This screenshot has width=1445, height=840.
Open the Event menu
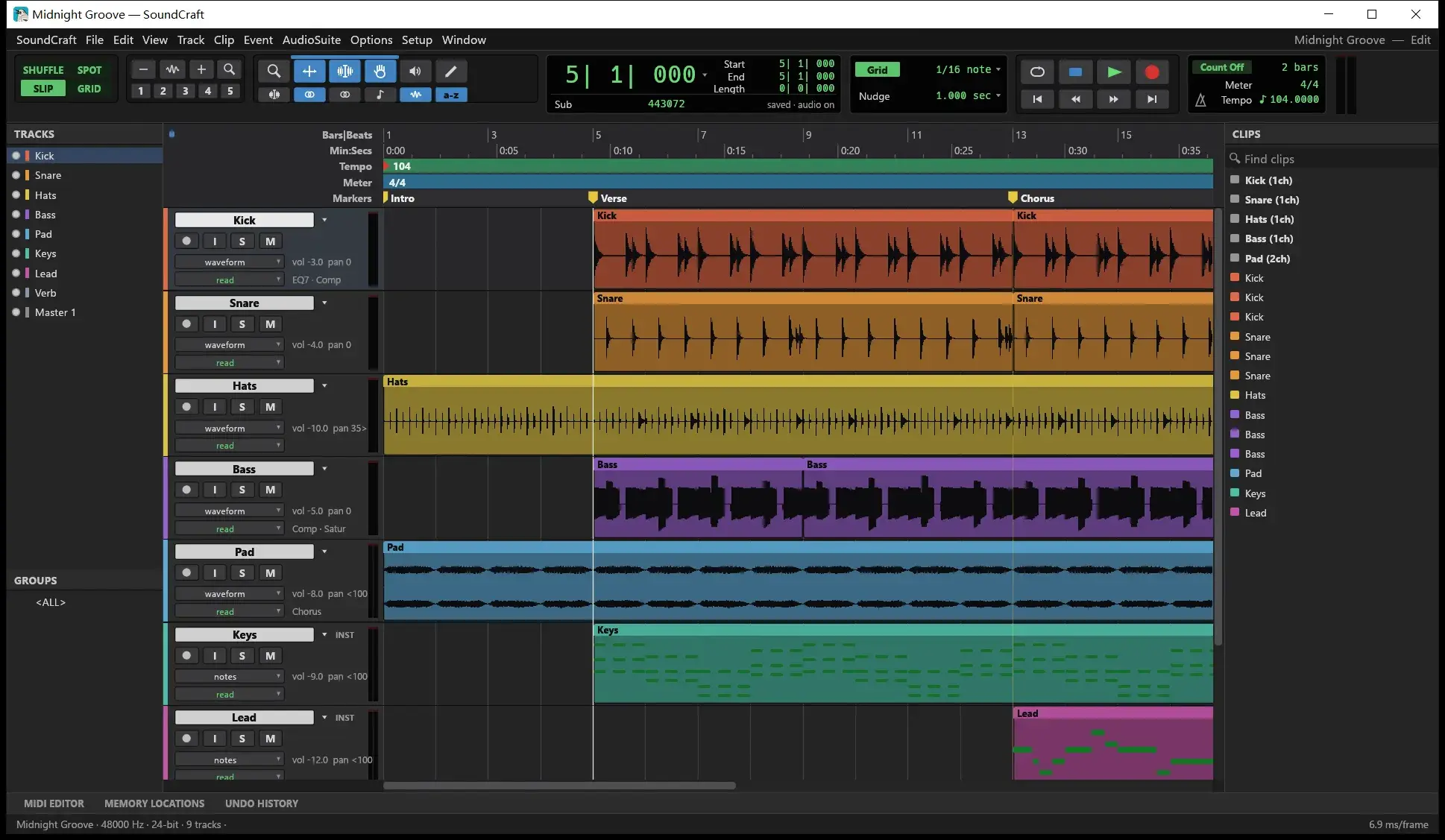[x=258, y=40]
